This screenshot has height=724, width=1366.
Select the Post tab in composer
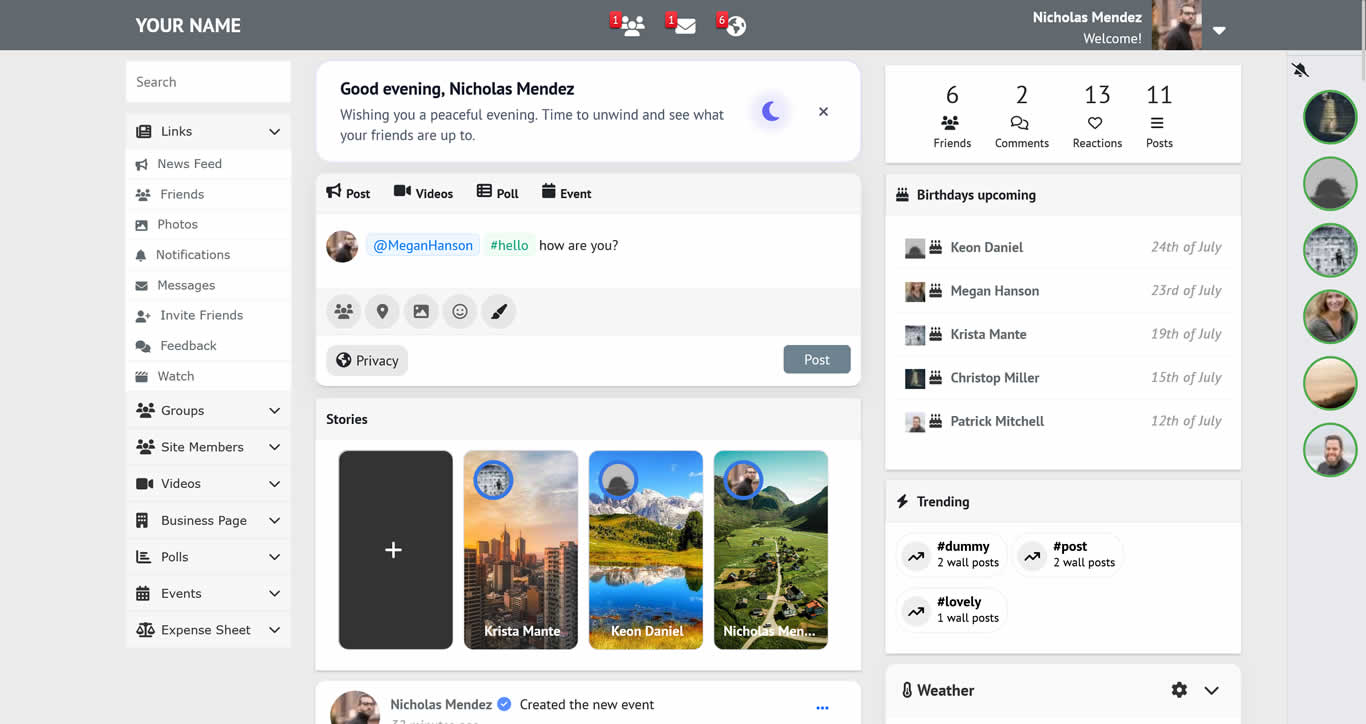coord(348,193)
